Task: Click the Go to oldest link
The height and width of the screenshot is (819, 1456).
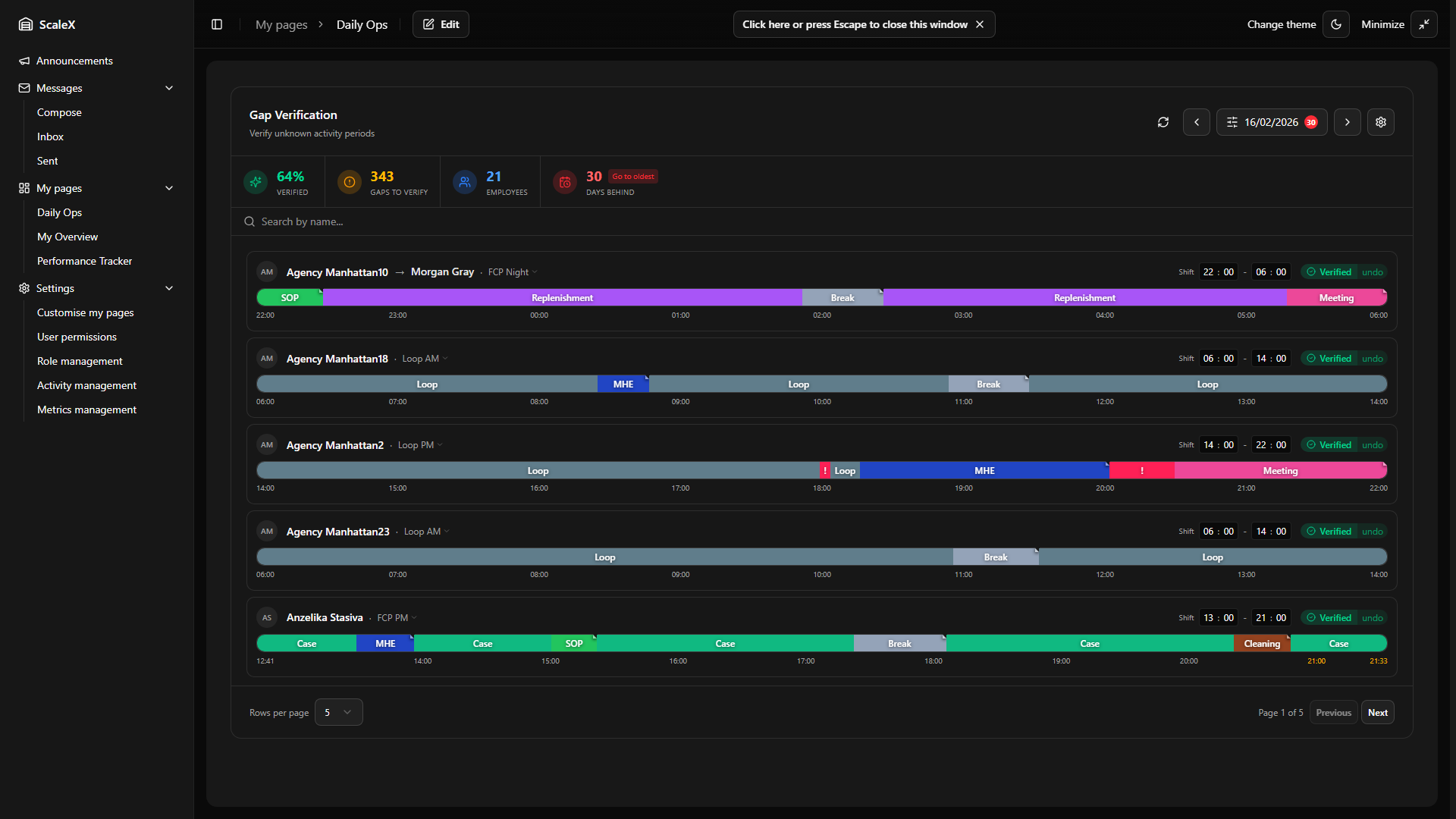Action: coord(633,177)
